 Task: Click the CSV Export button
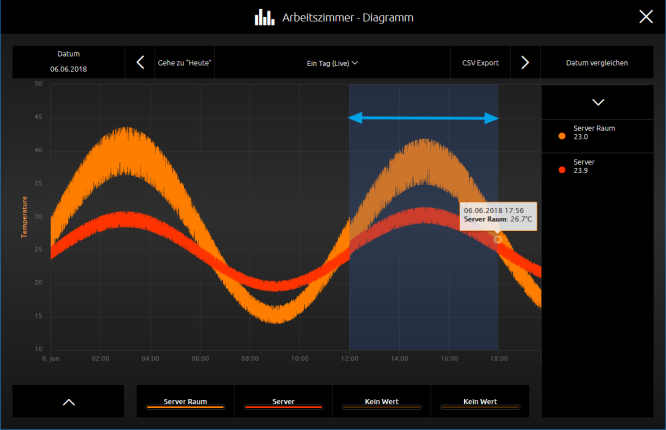[x=480, y=62]
